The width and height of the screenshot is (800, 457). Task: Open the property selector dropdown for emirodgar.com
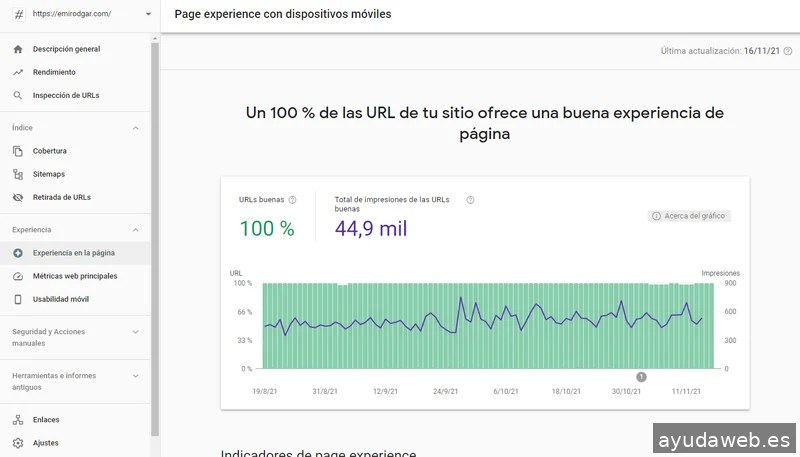coord(148,14)
